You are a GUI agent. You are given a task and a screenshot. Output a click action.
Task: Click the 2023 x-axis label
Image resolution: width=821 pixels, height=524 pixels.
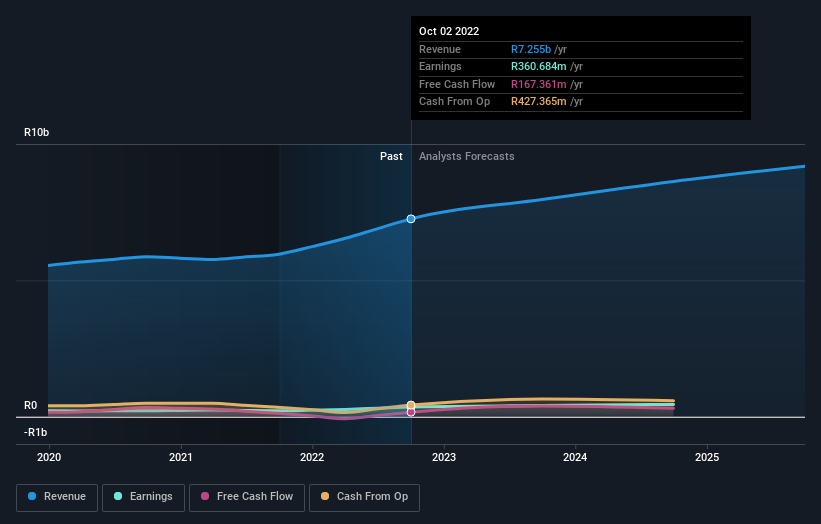[x=444, y=457]
